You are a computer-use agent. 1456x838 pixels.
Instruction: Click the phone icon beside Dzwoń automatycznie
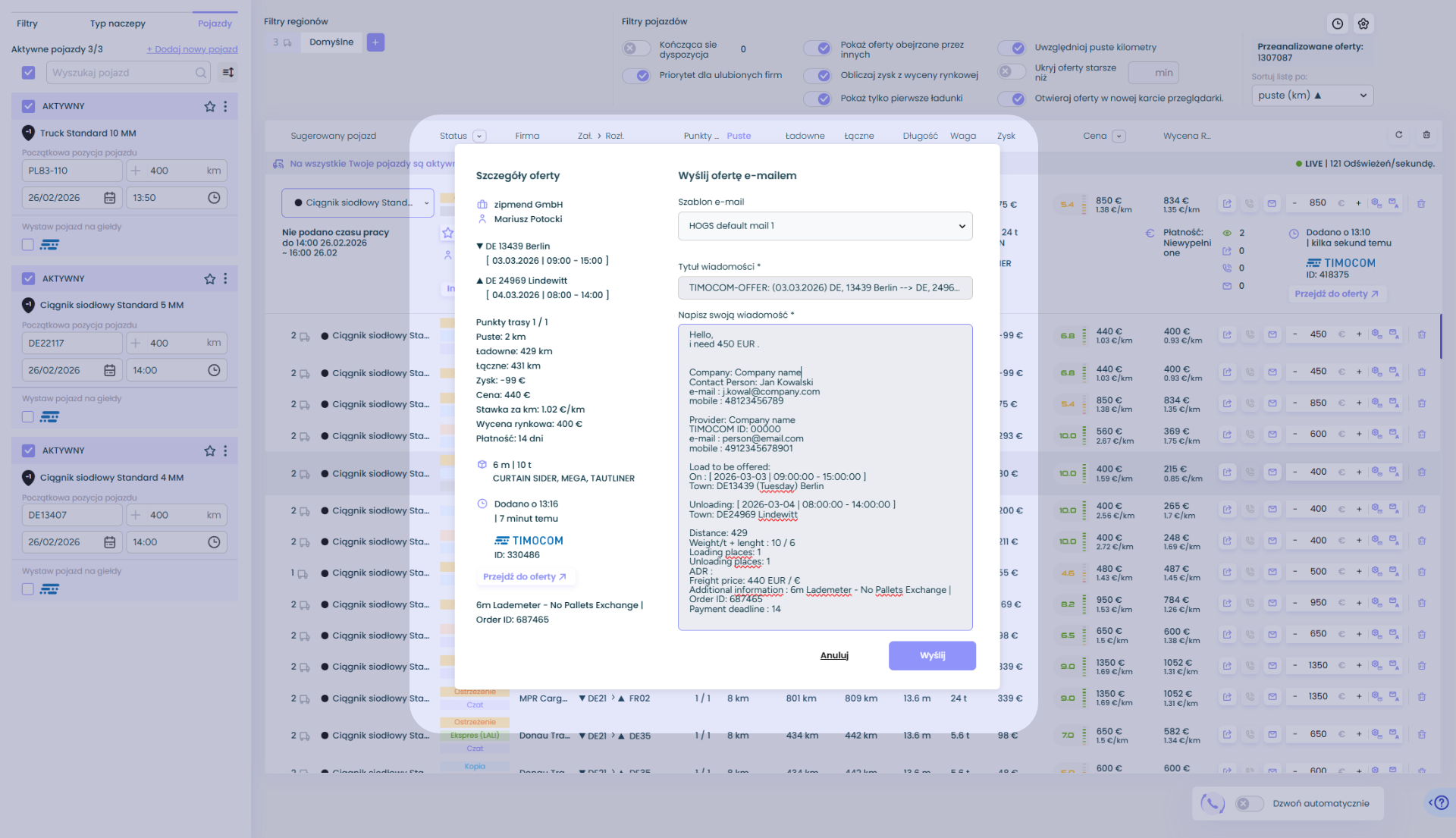(x=1213, y=803)
